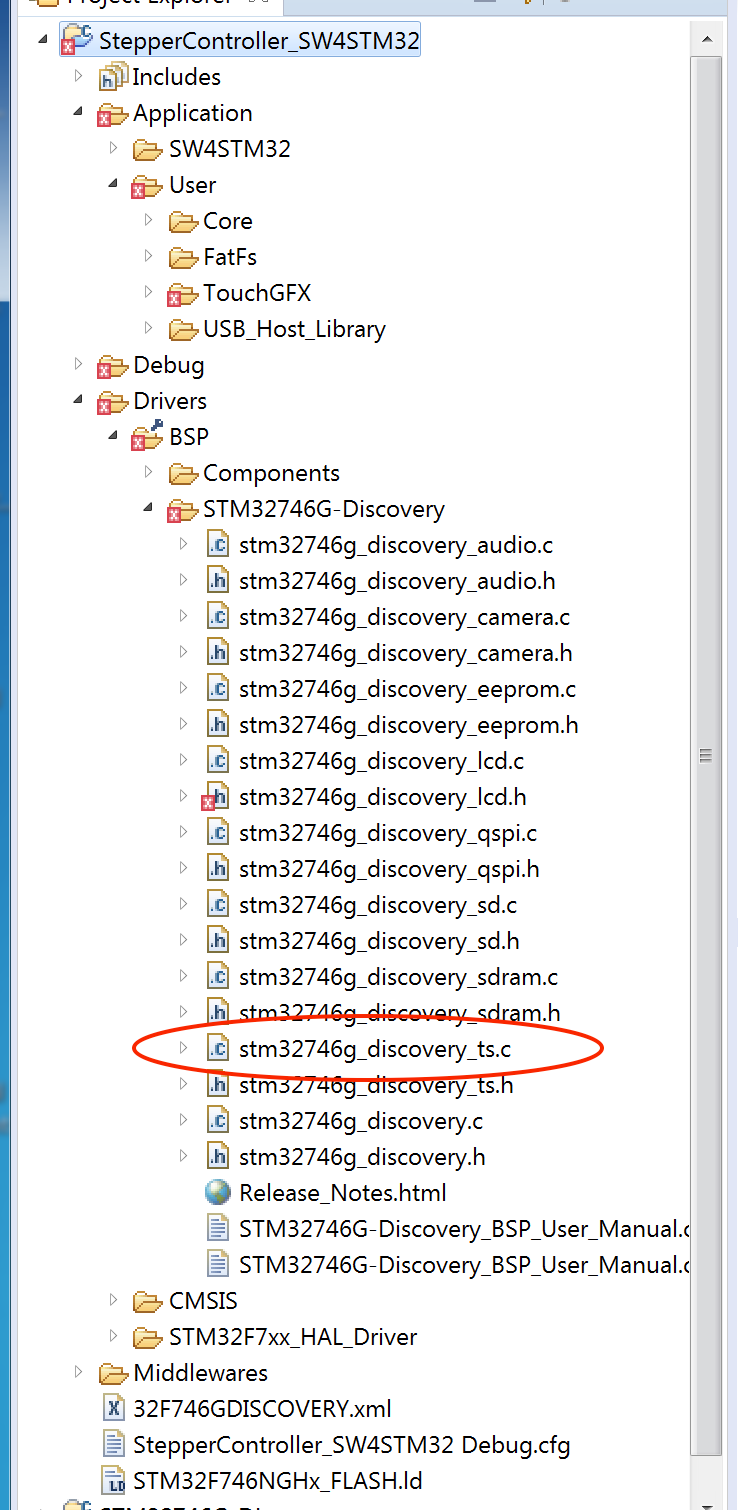738x1510 pixels.
Task: Click the stm32746g_discovery_audio.c file icon
Action: 217,545
